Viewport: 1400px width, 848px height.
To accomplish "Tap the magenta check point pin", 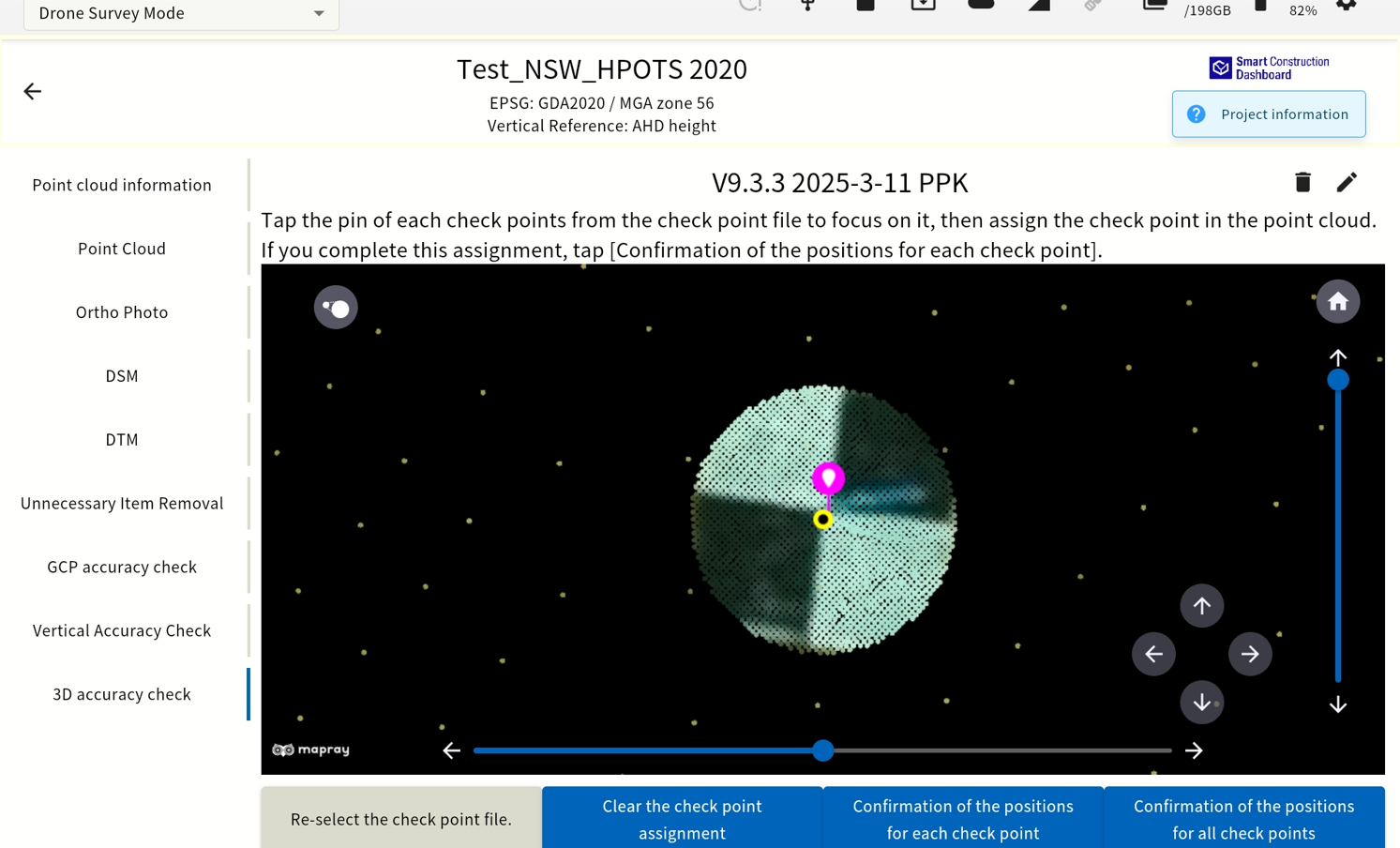I will (x=828, y=478).
